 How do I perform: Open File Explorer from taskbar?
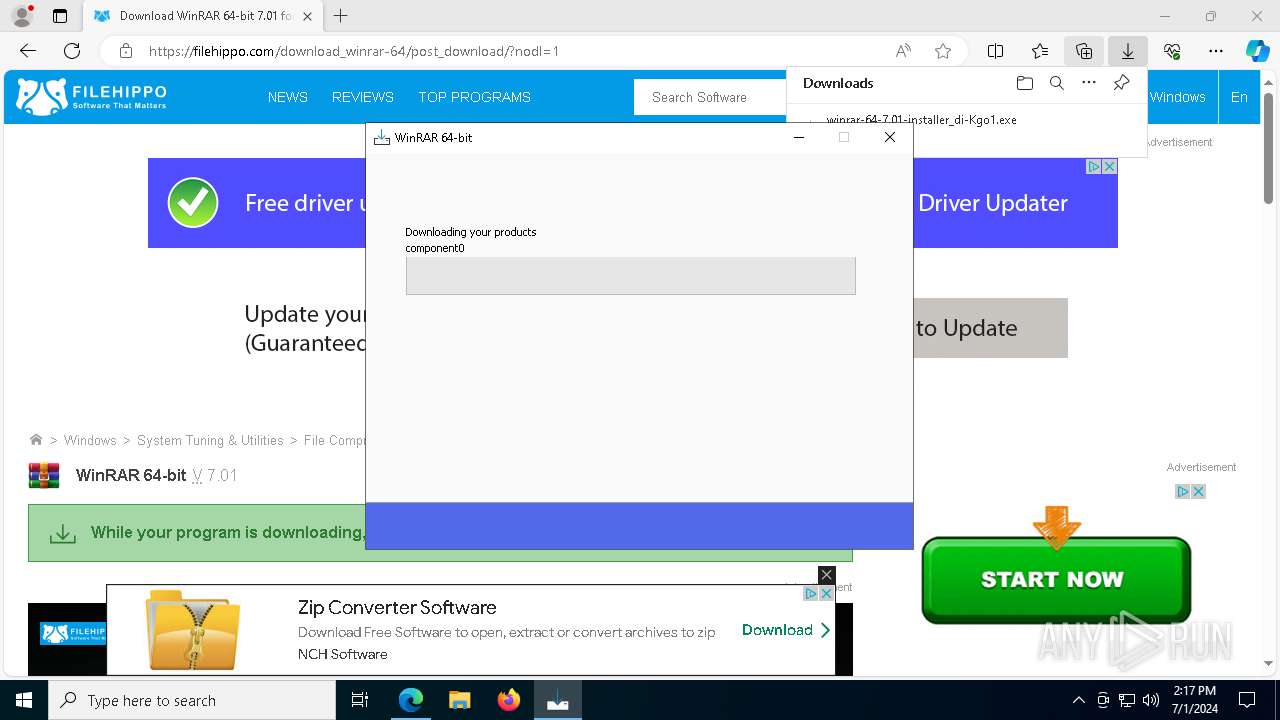tap(460, 700)
